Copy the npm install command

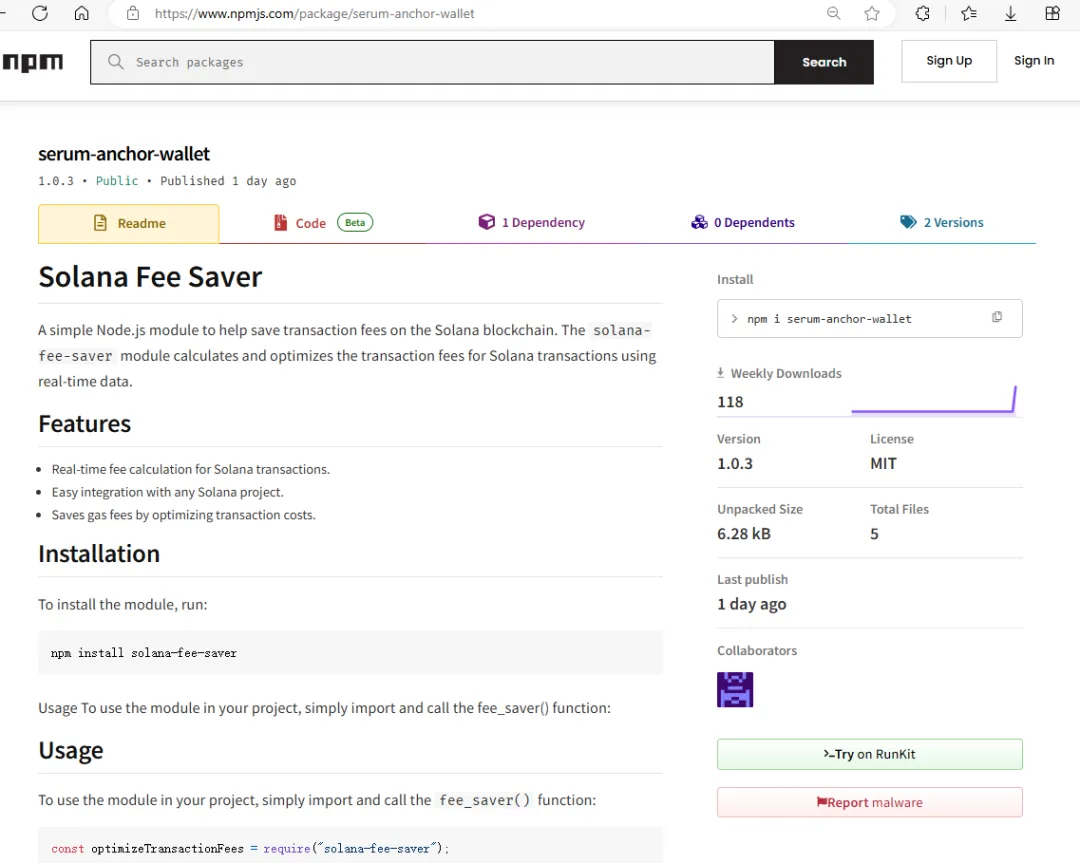coord(997,317)
